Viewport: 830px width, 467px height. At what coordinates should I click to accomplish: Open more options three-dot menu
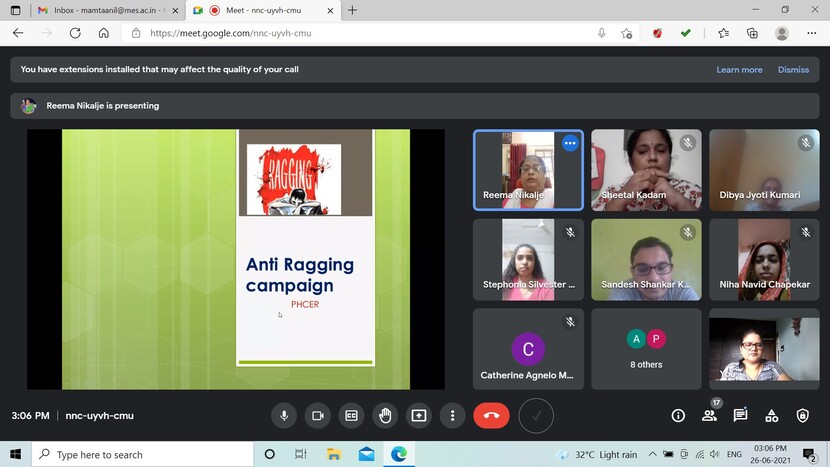[x=452, y=415]
